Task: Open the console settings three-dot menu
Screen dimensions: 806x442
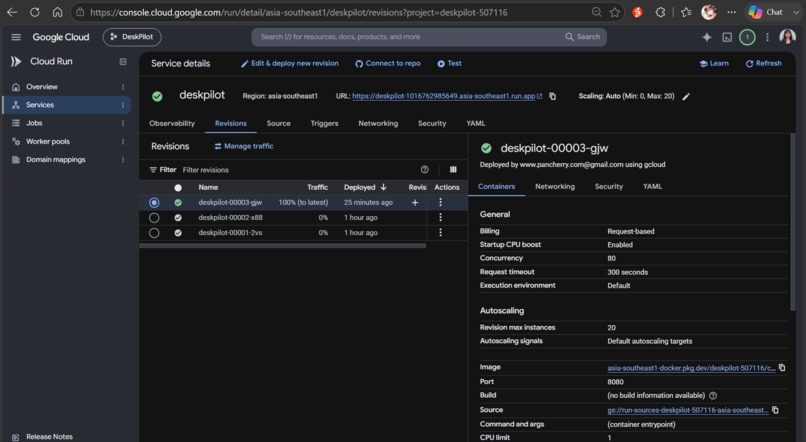Action: [x=767, y=37]
